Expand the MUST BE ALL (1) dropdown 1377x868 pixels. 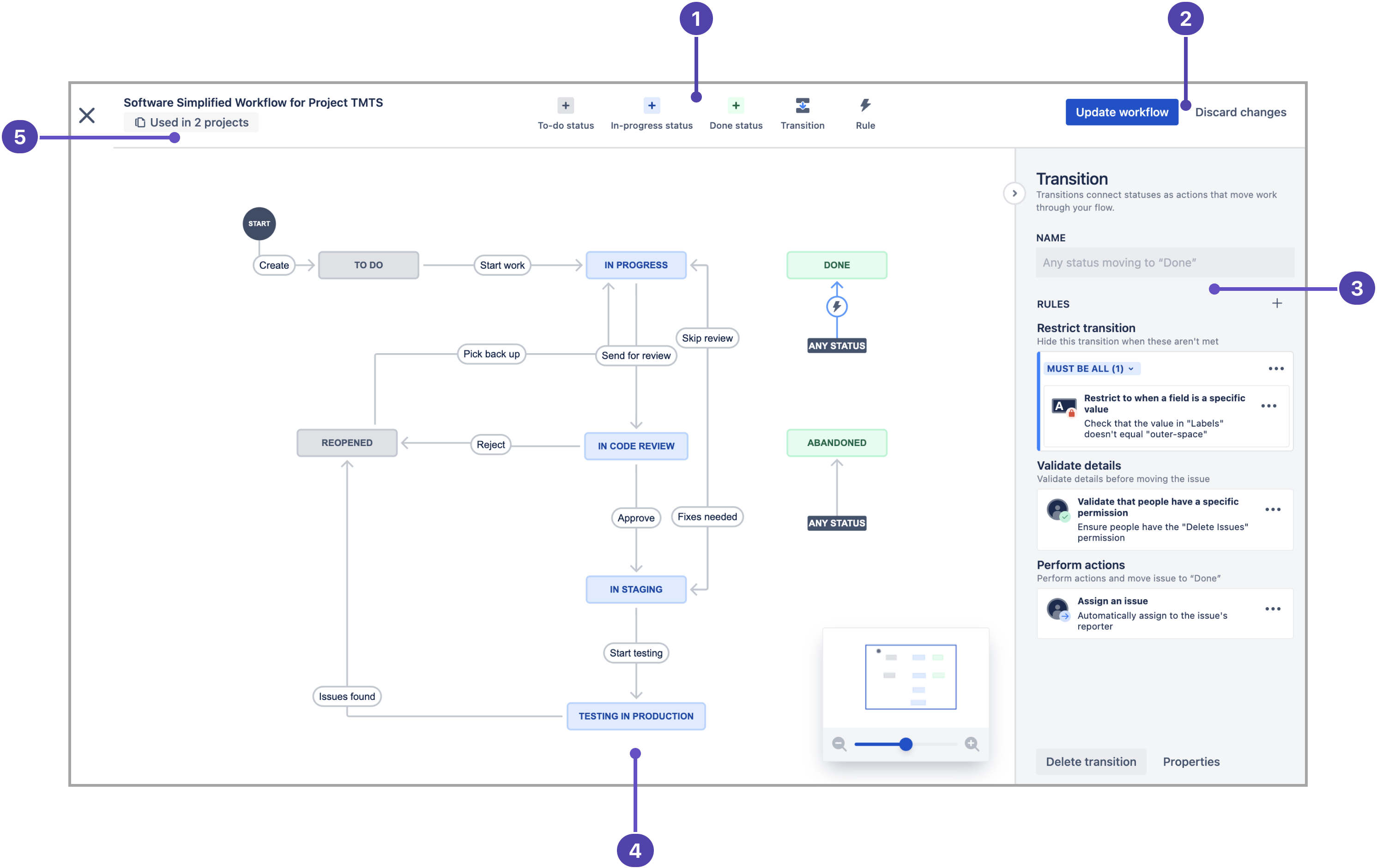[x=1086, y=368]
